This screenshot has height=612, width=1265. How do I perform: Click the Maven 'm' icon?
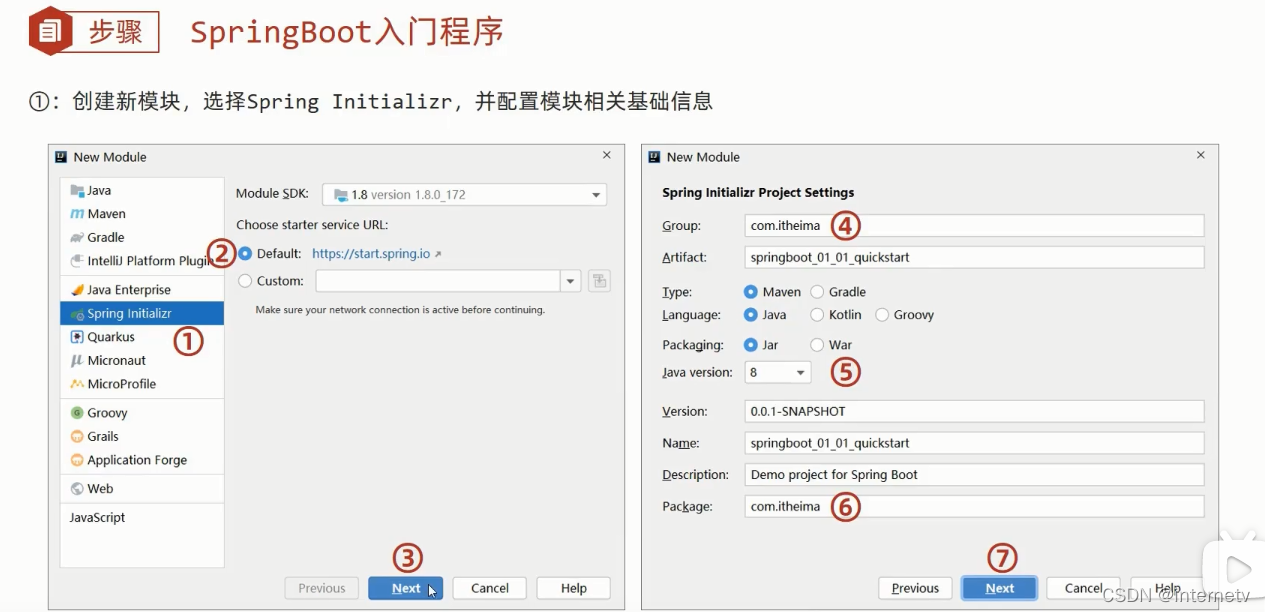tap(77, 214)
